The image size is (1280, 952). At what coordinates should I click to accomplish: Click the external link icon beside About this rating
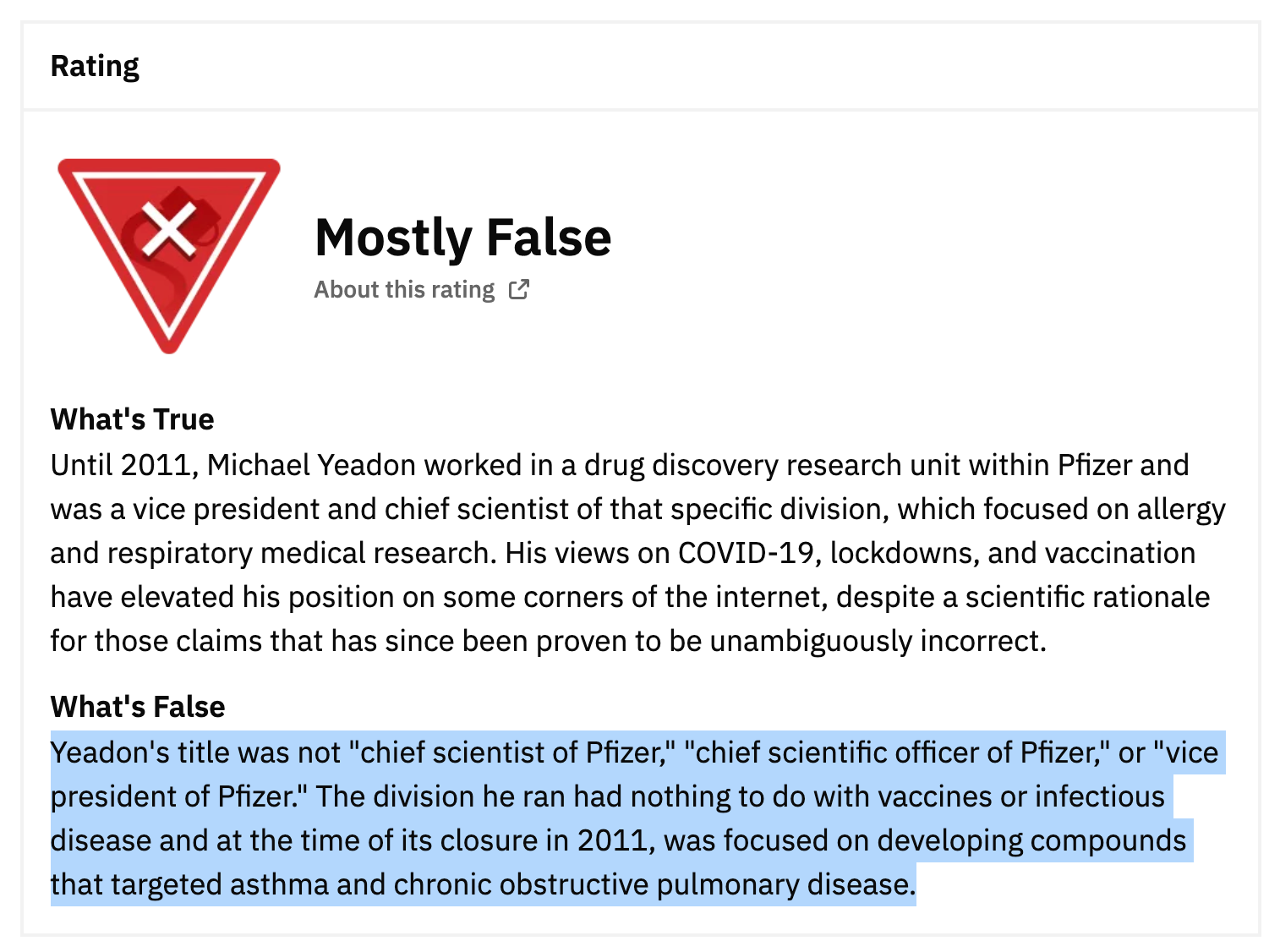click(519, 290)
